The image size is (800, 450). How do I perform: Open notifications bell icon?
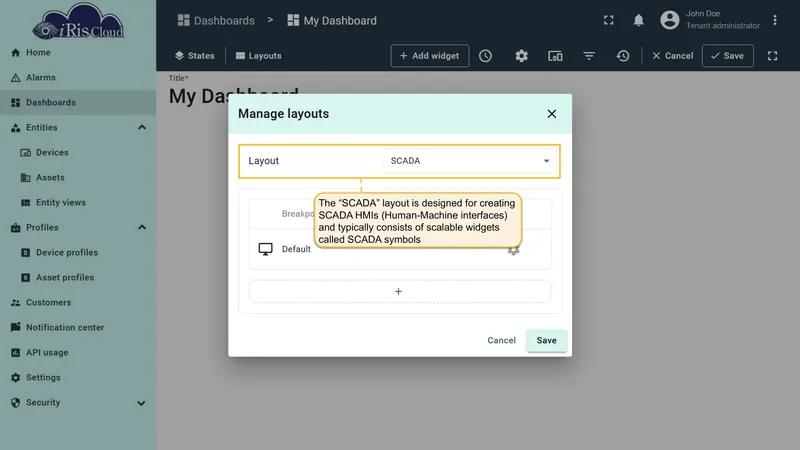point(638,20)
